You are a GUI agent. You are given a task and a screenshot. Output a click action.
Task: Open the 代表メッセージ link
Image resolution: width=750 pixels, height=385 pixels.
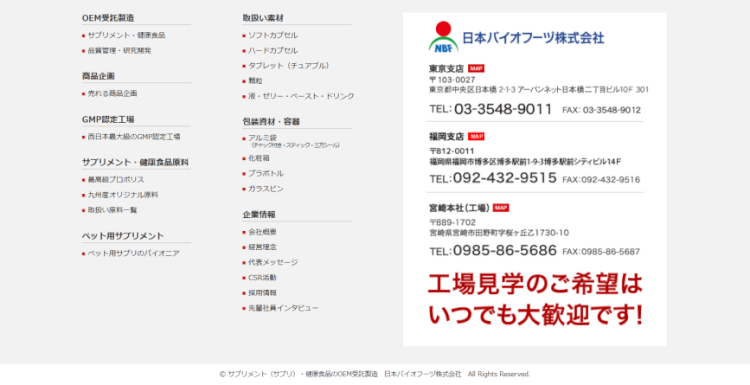pyautogui.click(x=273, y=263)
